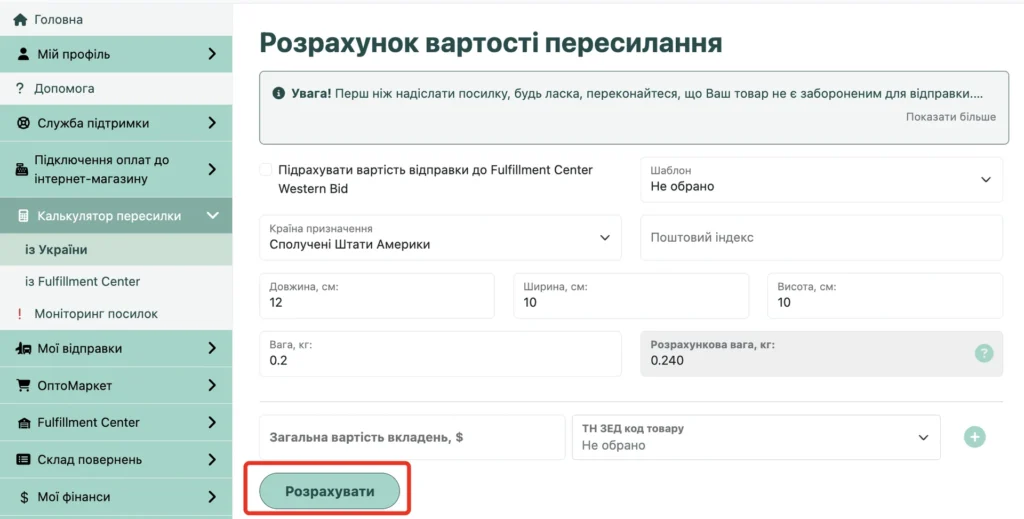1024x519 pixels.
Task: Expand Fulfillment Center menu chevron
Action: (212, 423)
